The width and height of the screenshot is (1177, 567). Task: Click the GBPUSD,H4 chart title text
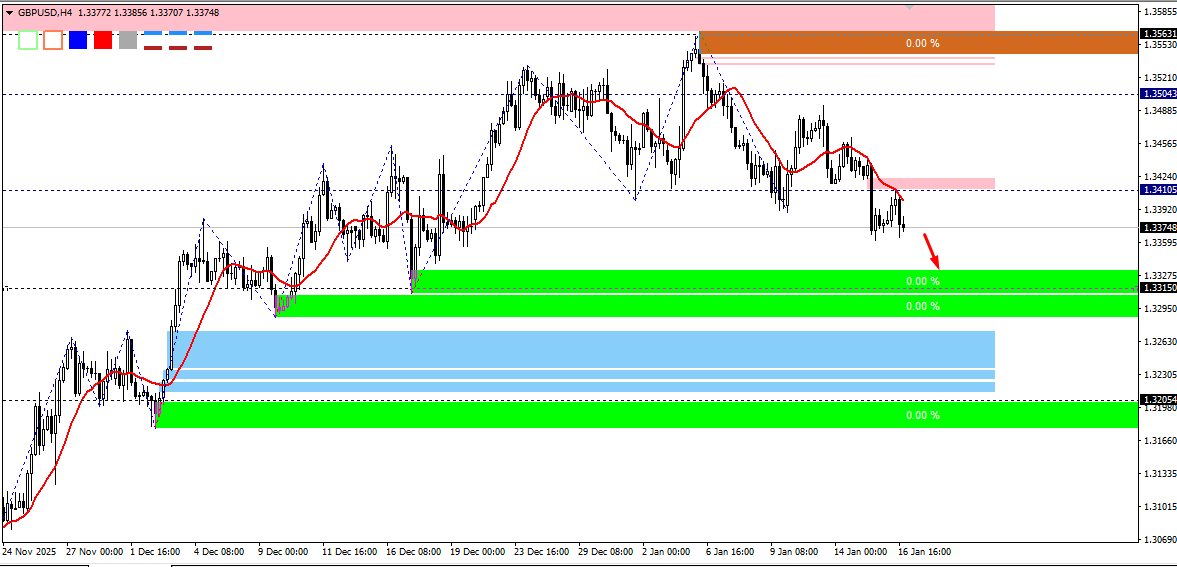[45, 12]
